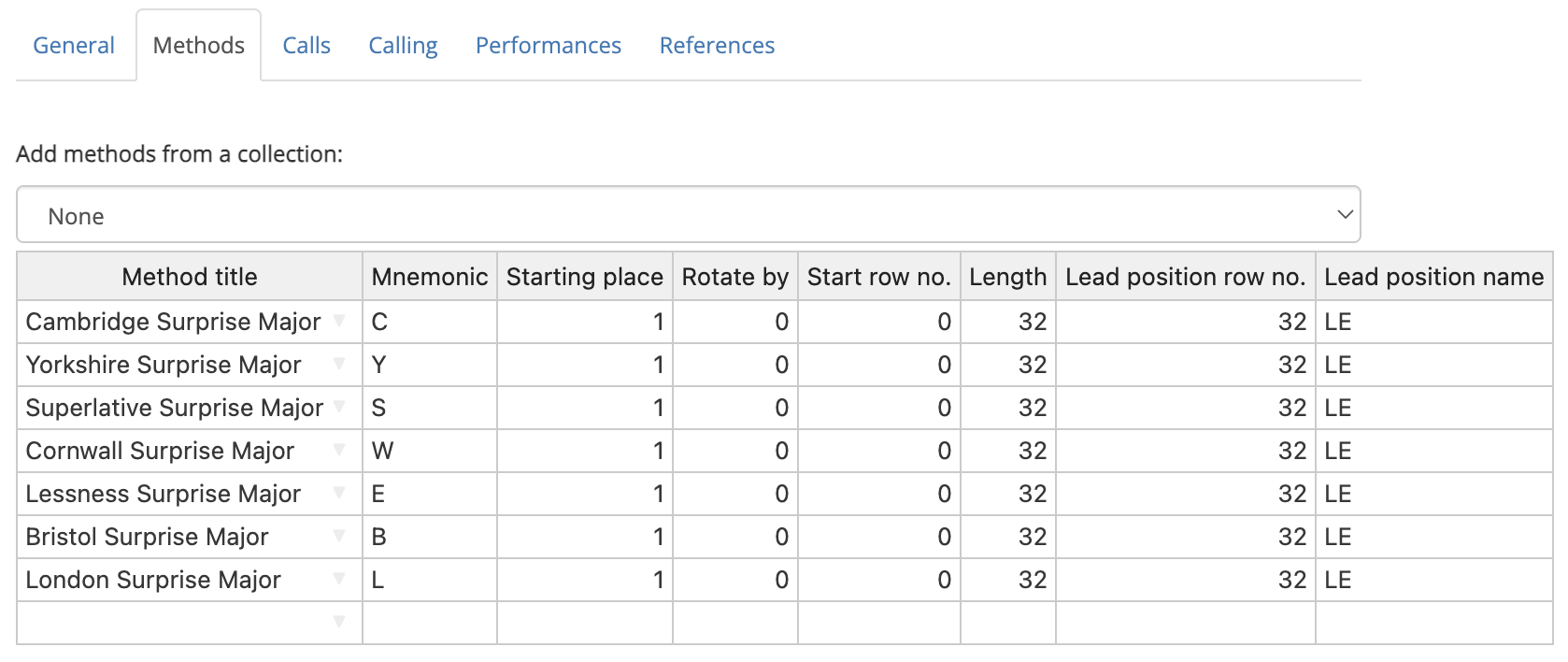Select the Methods tab
Viewport: 1568px width, 662px height.
198,43
